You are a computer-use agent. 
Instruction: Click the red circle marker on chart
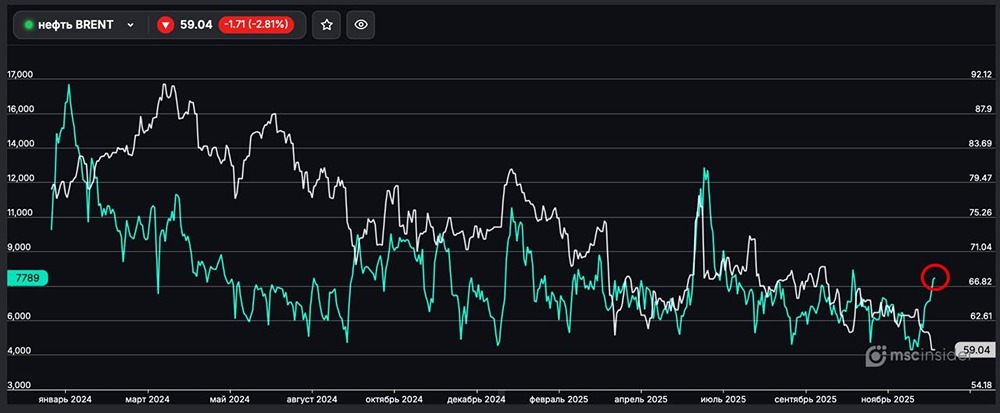tap(935, 275)
